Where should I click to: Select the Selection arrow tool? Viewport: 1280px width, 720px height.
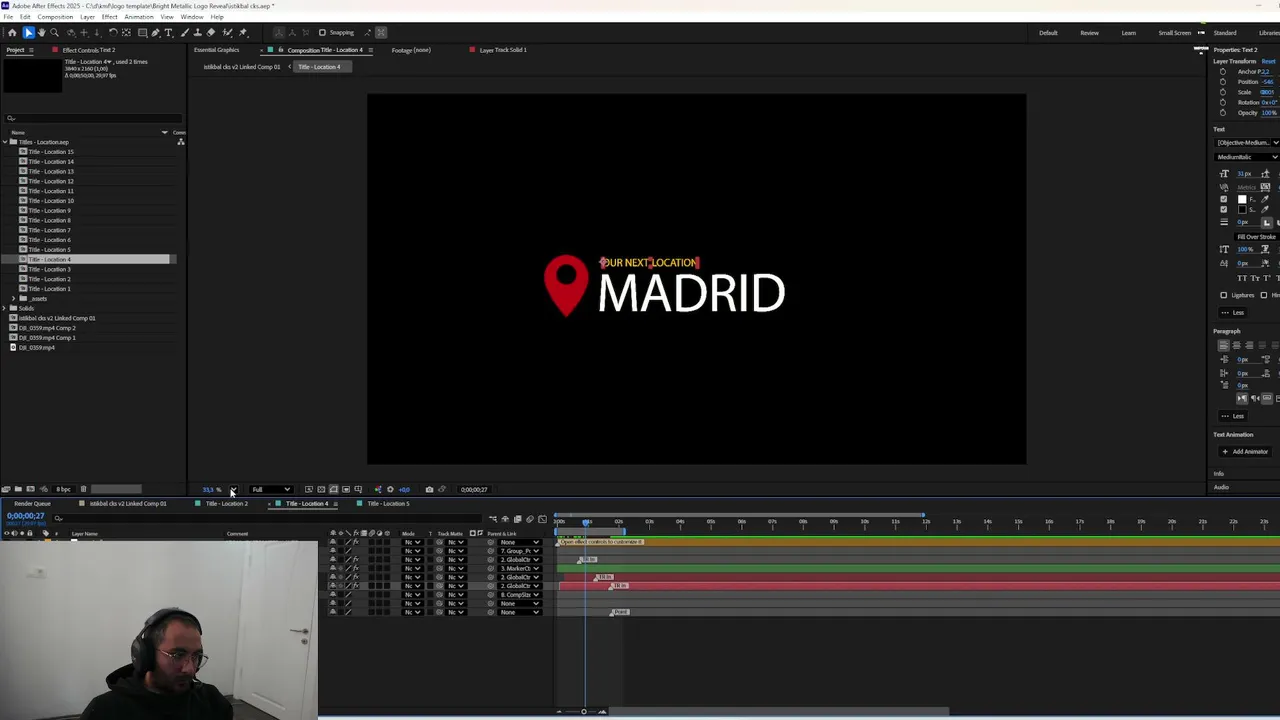(29, 33)
